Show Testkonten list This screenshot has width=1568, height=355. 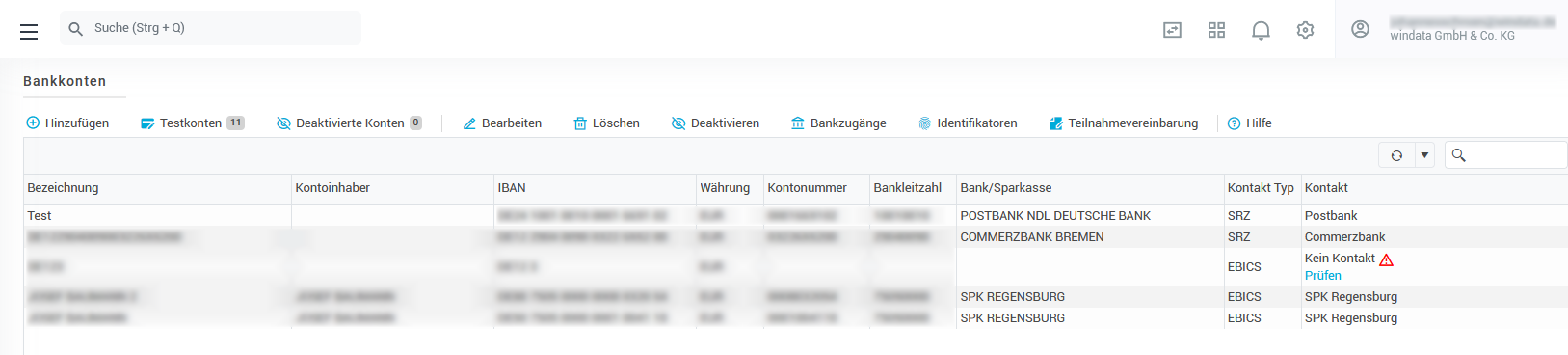[192, 123]
